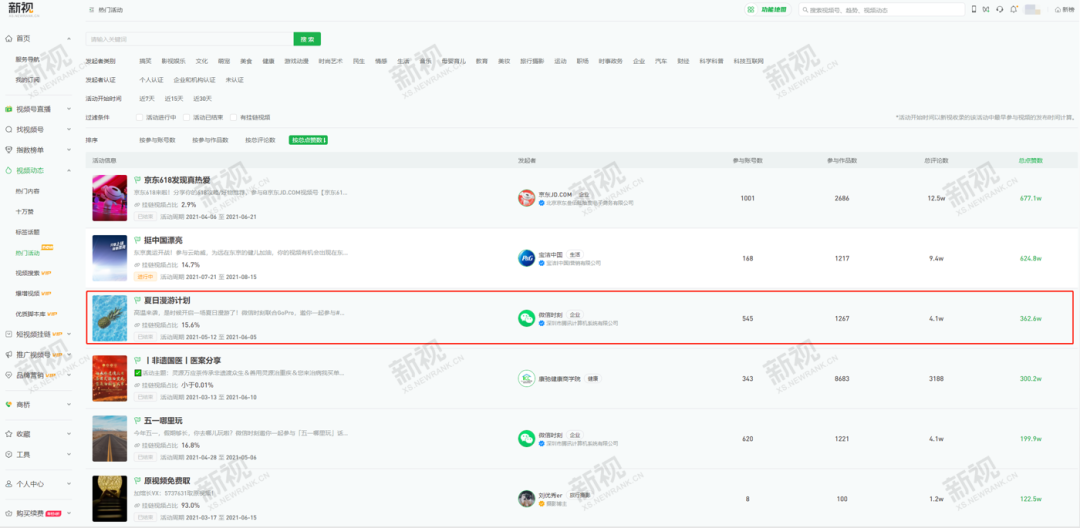Sort by 按总评论数

(x=260, y=140)
